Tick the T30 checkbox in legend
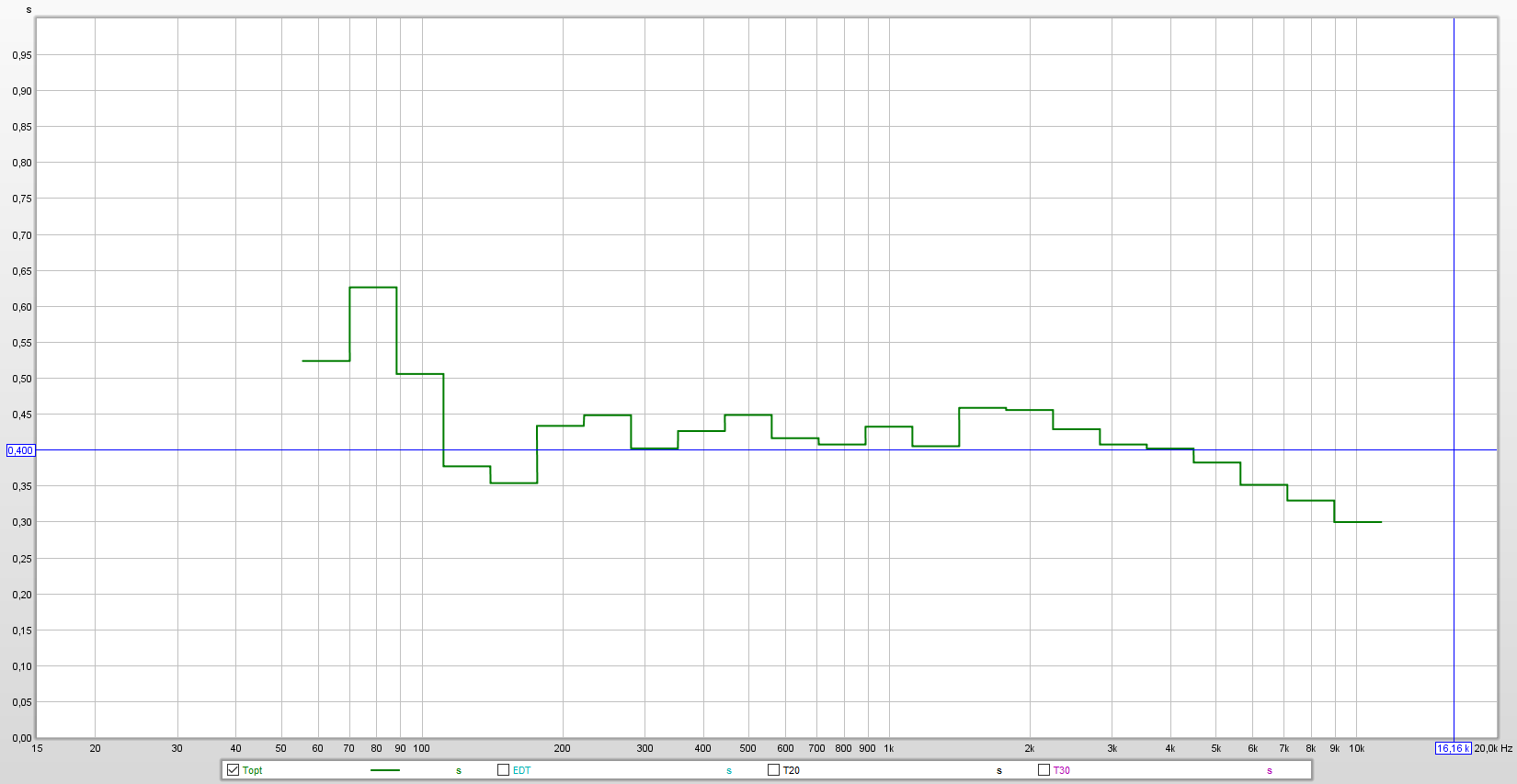Screen dimensions: 1517x784 [1044, 770]
